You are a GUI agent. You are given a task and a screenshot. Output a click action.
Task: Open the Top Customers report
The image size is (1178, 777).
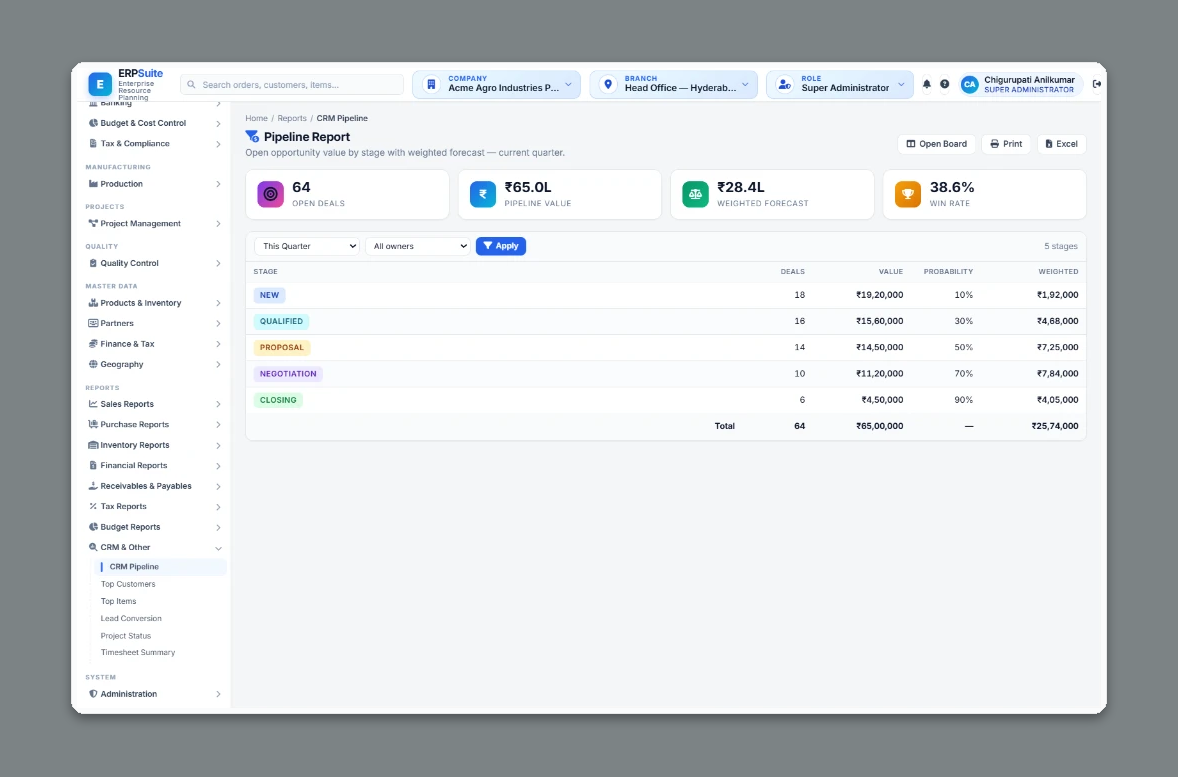(128, 584)
